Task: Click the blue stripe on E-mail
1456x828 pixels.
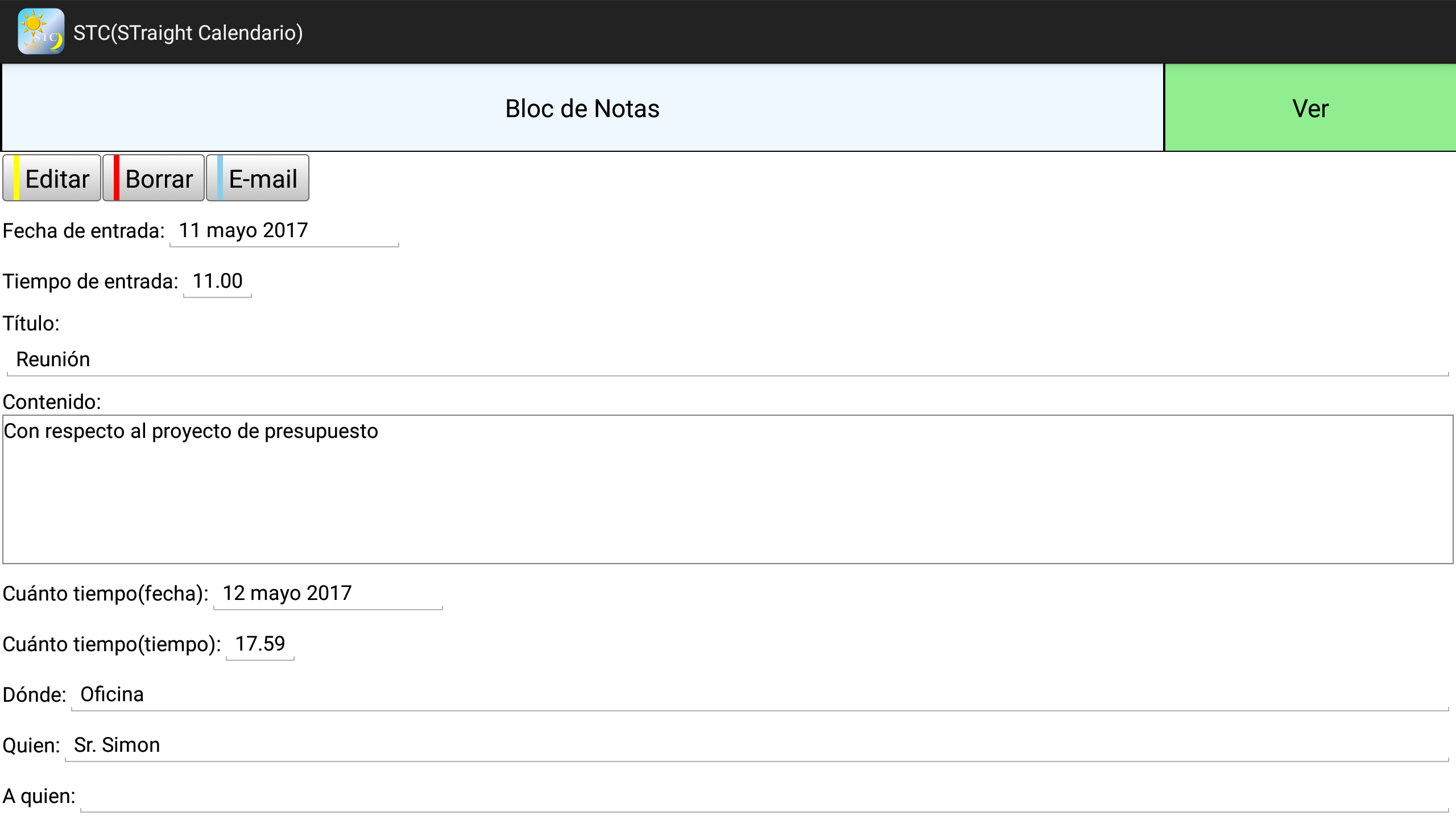Action: coord(220,178)
